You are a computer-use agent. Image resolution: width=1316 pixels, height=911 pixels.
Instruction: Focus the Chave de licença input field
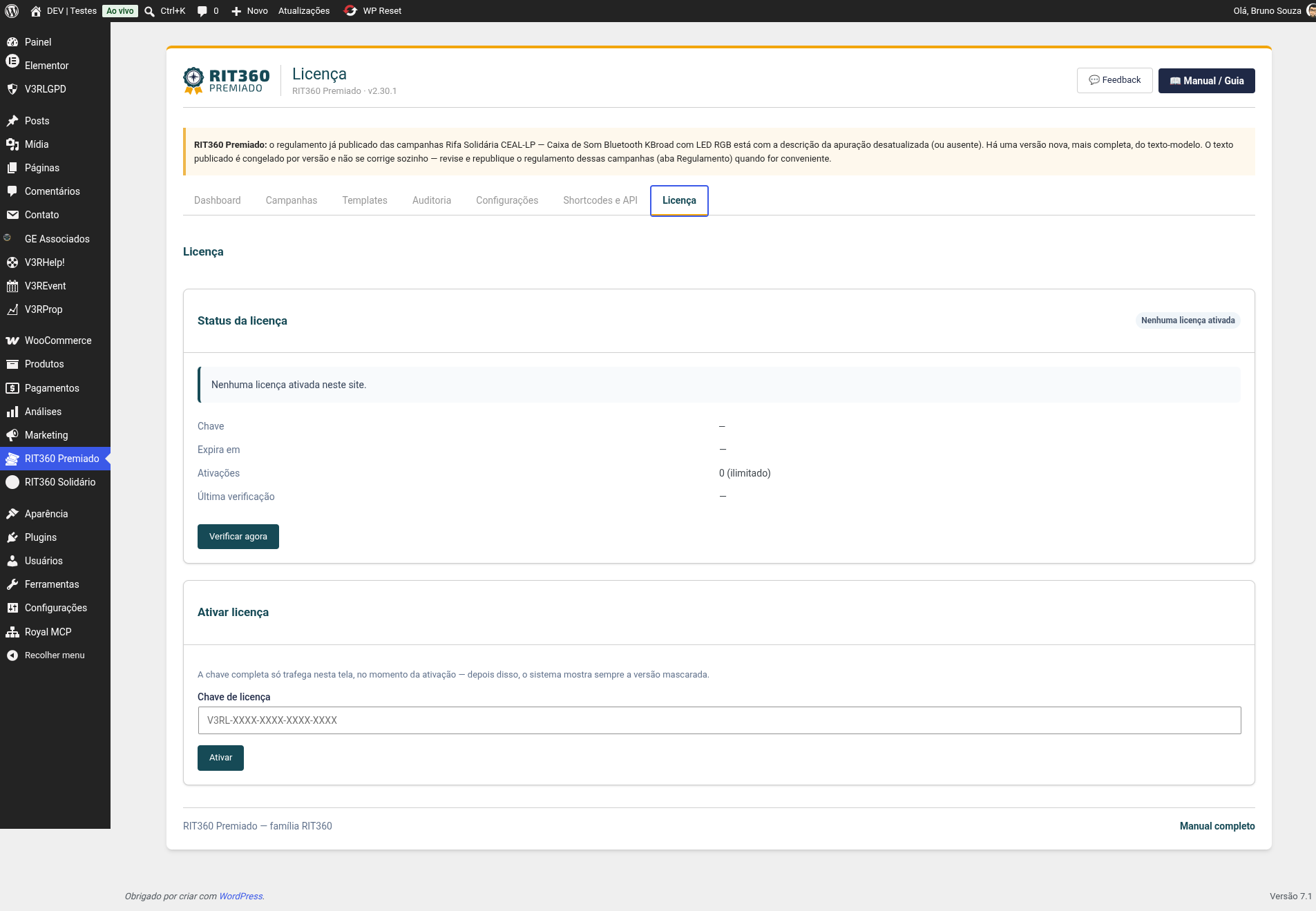coord(719,720)
